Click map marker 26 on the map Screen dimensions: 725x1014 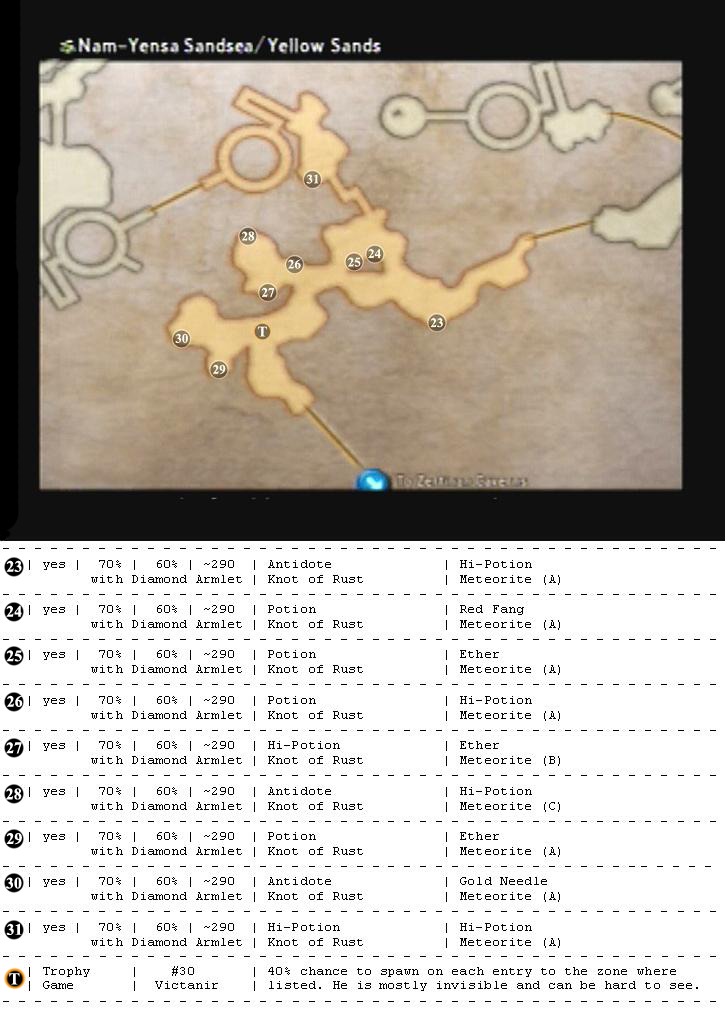tap(294, 264)
